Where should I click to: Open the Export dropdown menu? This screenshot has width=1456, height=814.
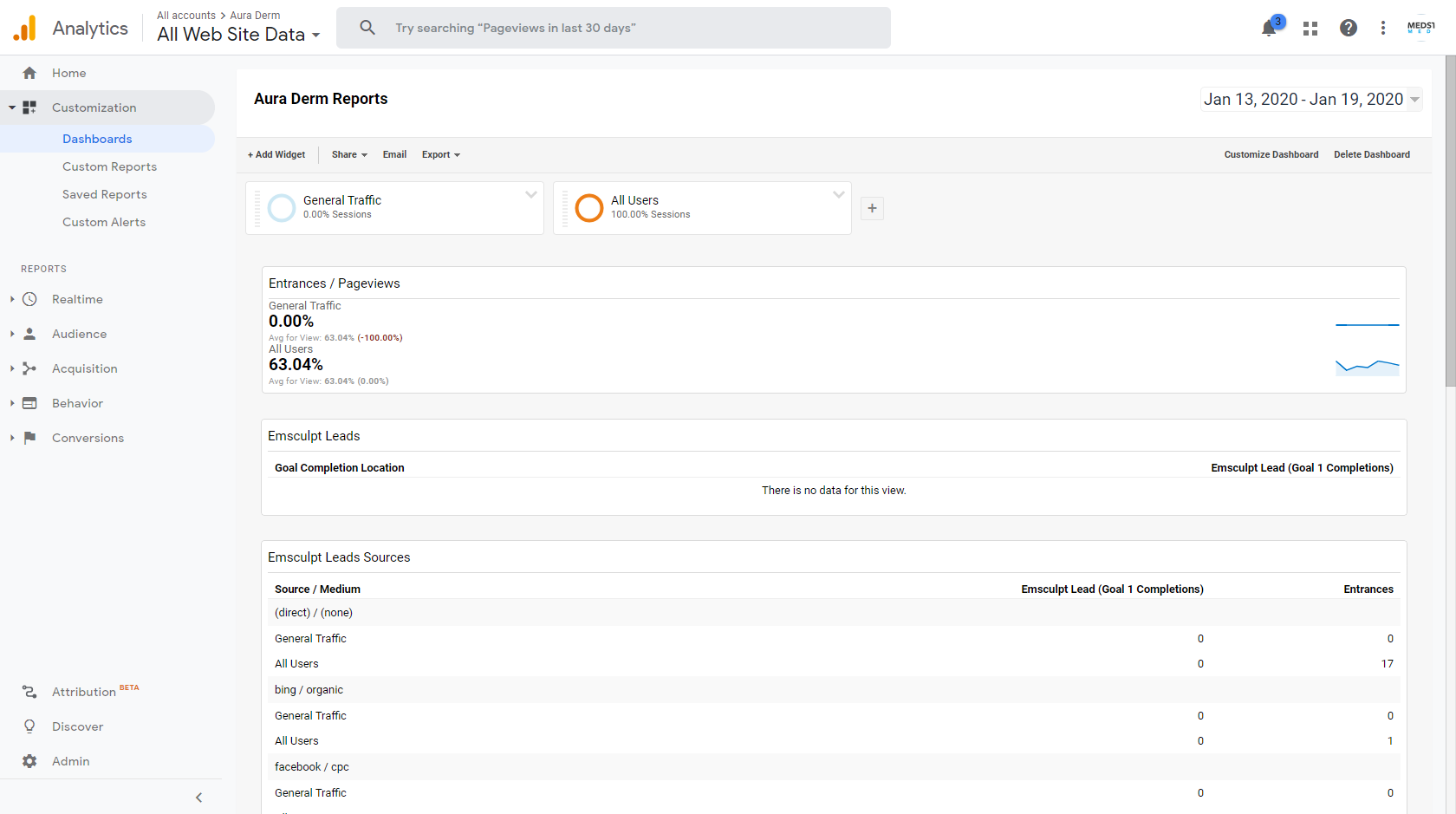(x=441, y=154)
